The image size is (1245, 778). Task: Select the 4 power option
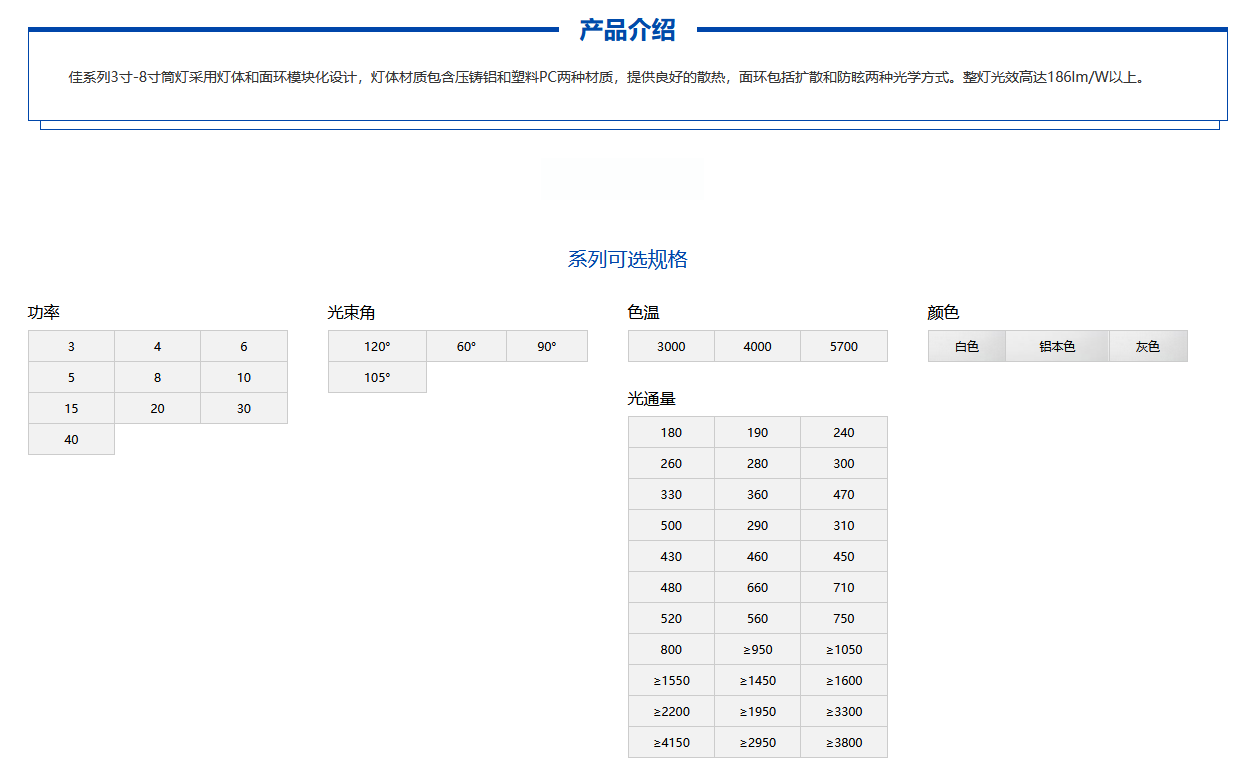[x=158, y=346]
